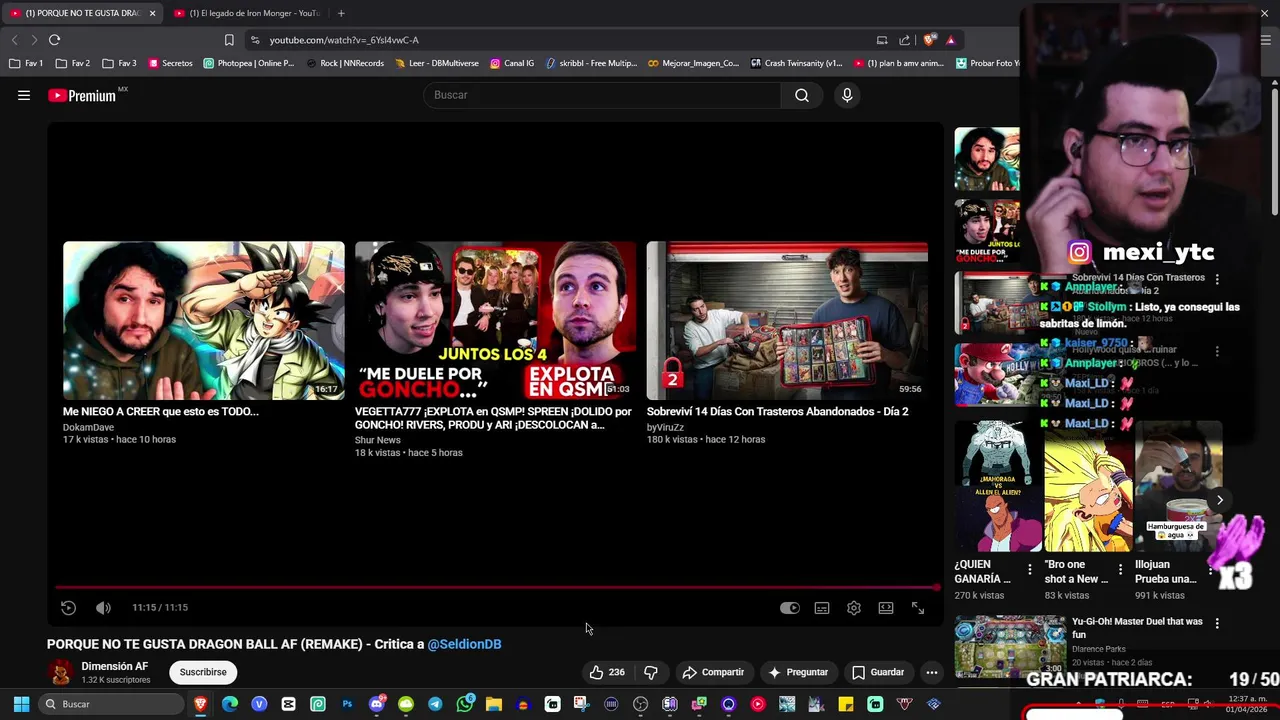
Task: Open File Explorer folder in taskbar
Action: [493, 704]
